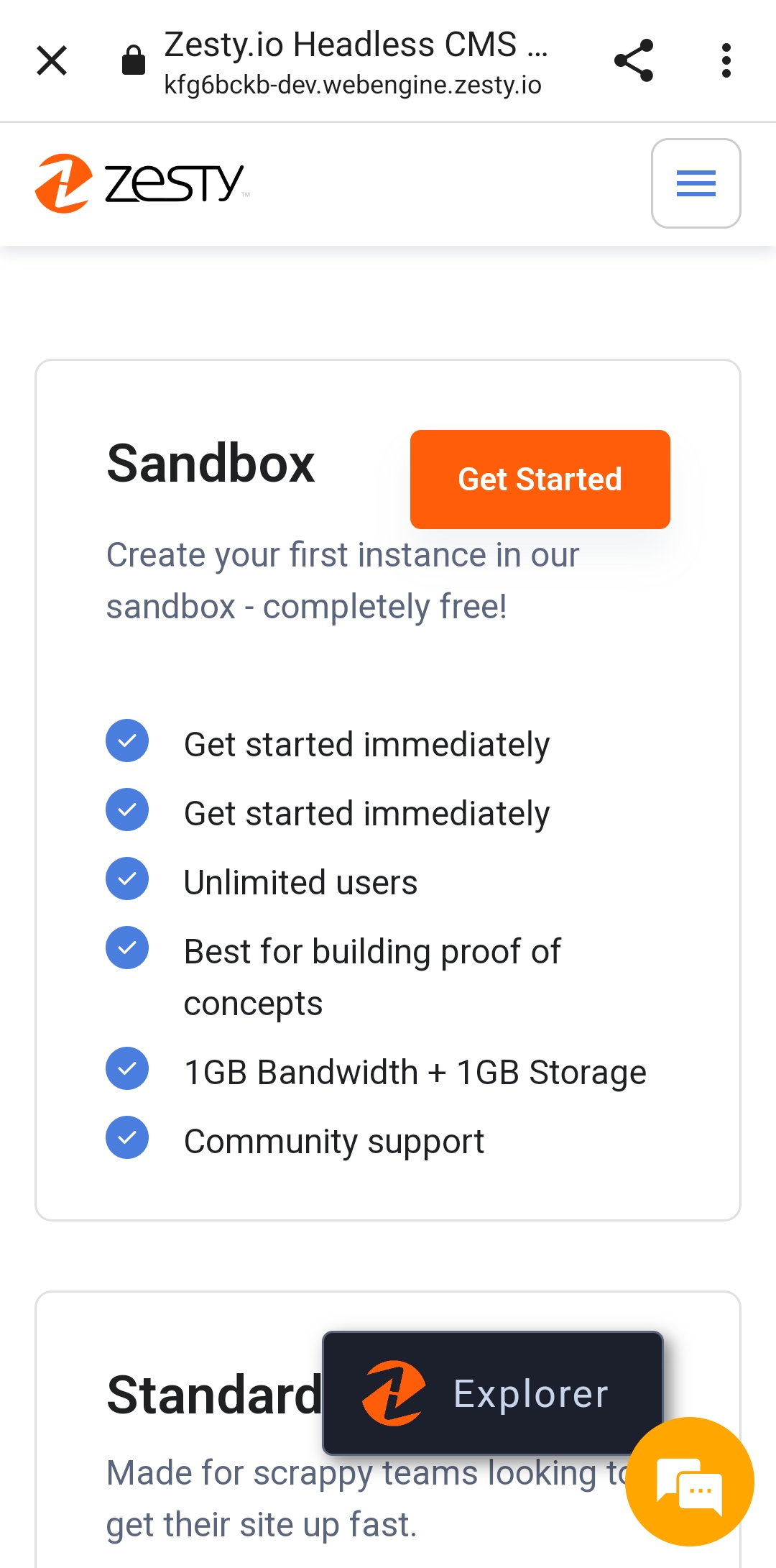Toggle the proof of concepts checkmark
Viewport: 776px width, 1568px height.
click(x=127, y=948)
